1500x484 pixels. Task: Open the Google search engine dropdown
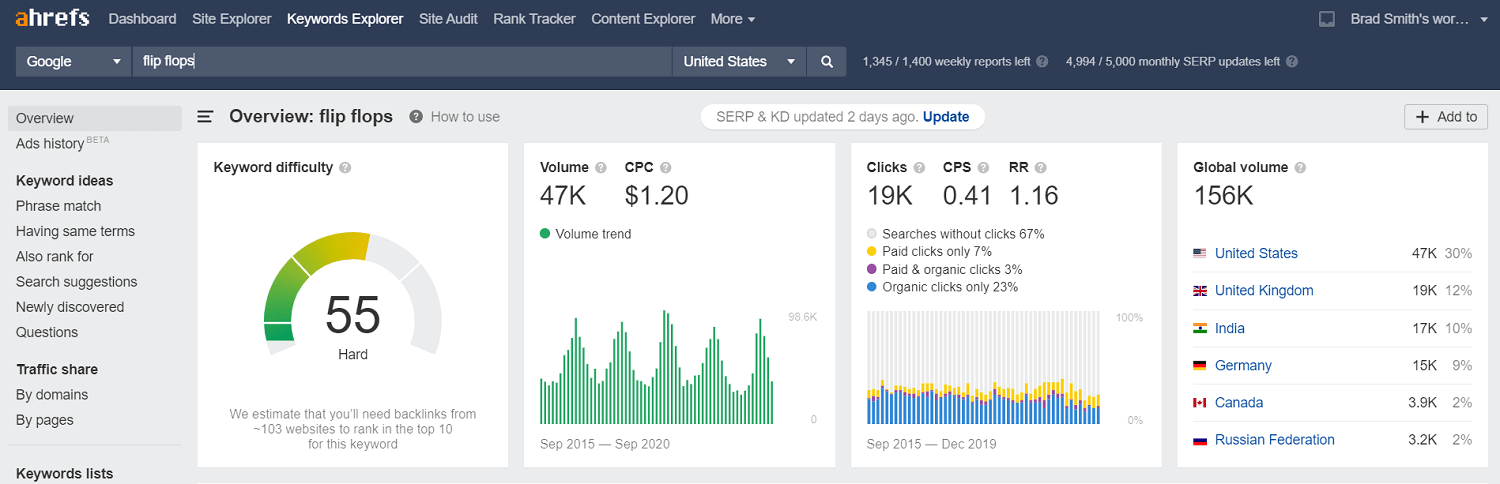pos(73,61)
